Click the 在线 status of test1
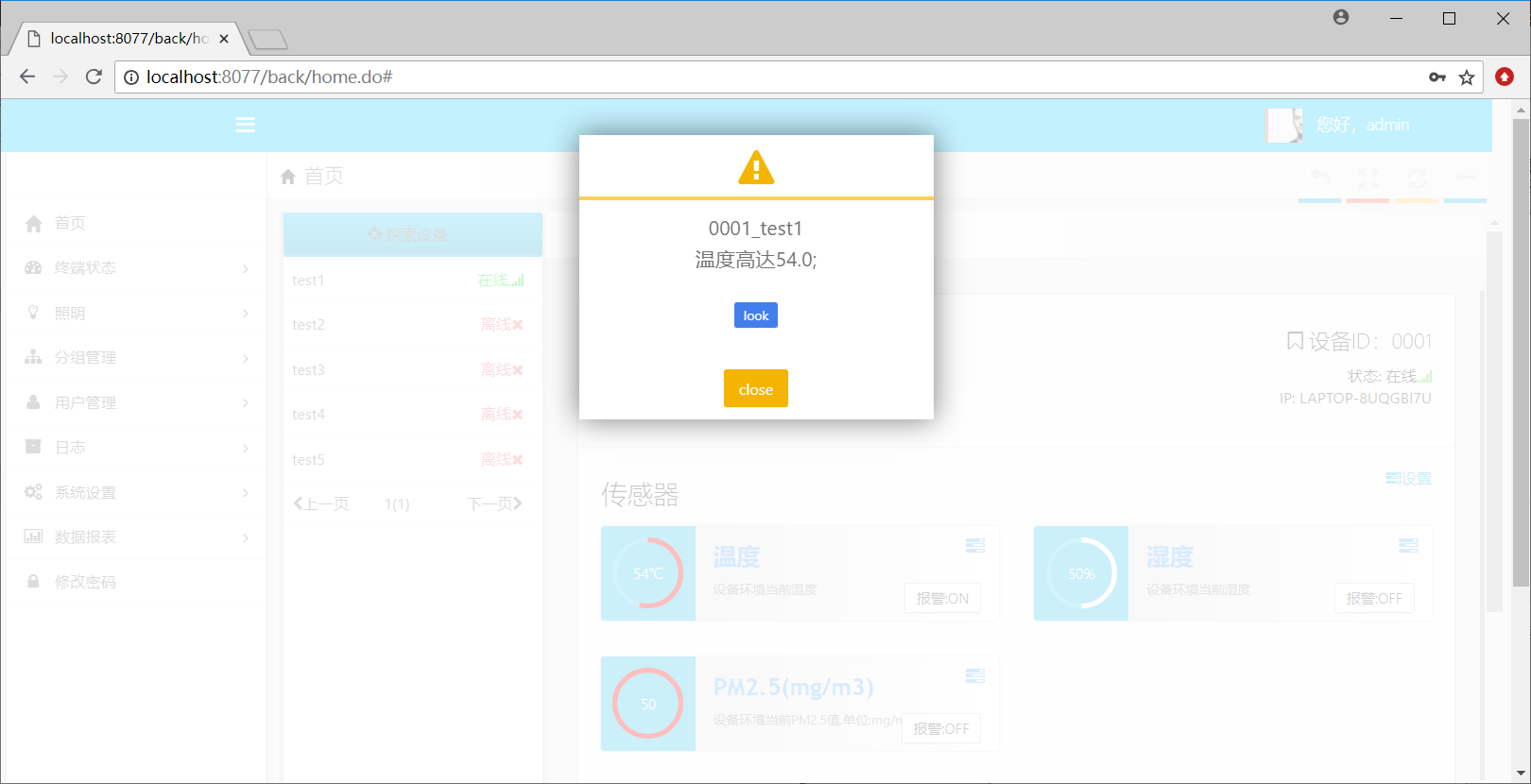 click(x=501, y=280)
